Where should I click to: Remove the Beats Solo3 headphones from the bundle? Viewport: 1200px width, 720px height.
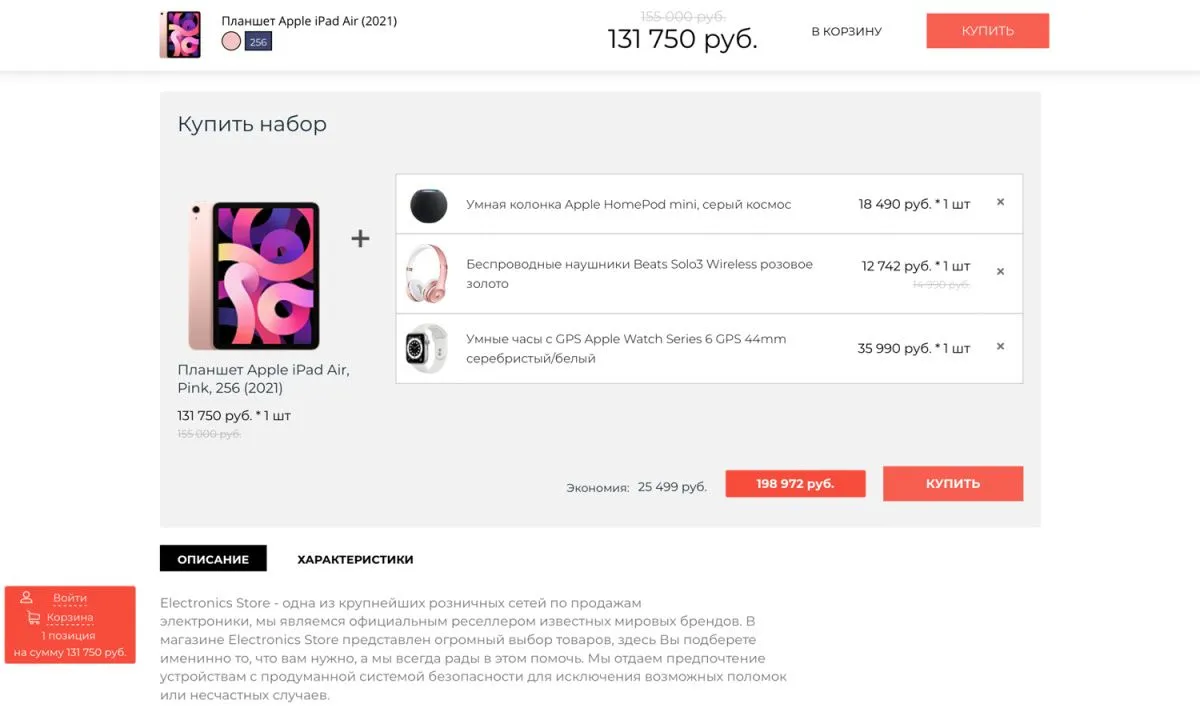tap(1000, 272)
